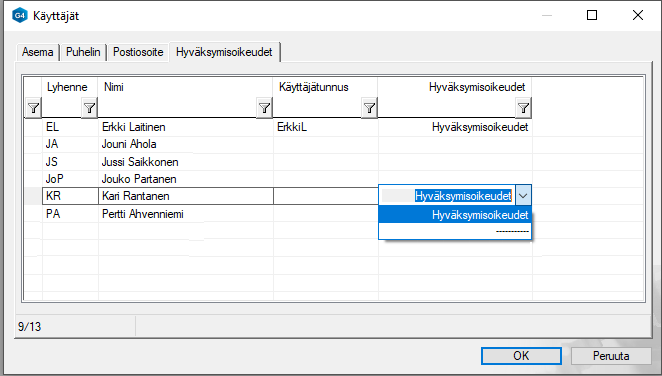
Task: Maximize the Käyttäjät window
Action: [592, 15]
